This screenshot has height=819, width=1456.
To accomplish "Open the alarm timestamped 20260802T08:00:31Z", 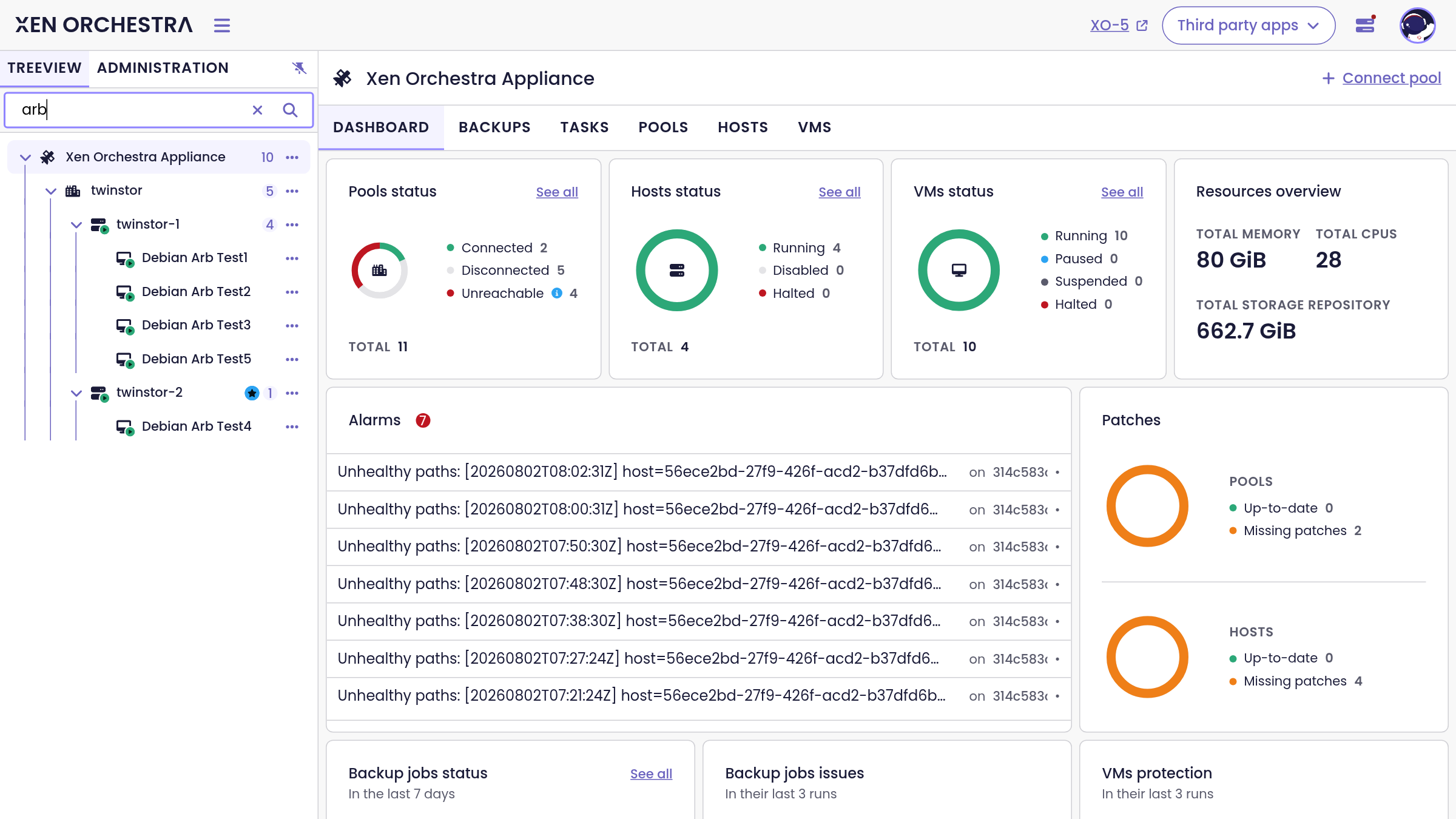I will (698, 510).
